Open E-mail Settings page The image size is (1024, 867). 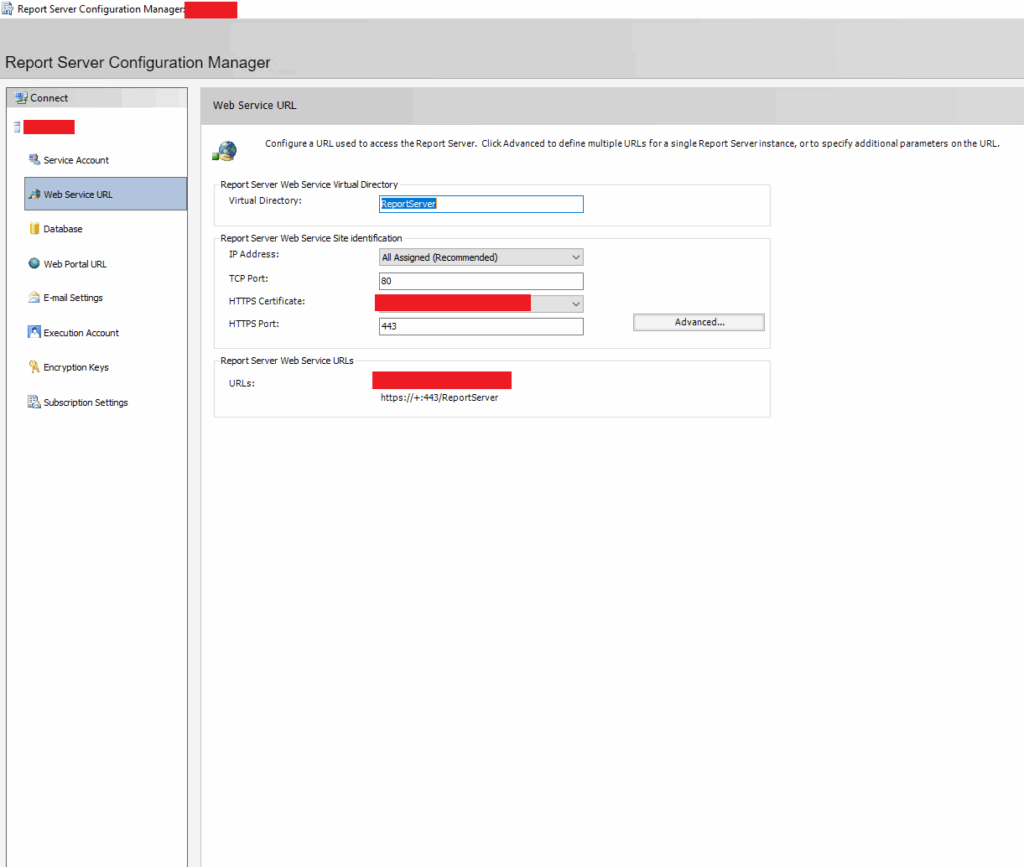point(72,298)
